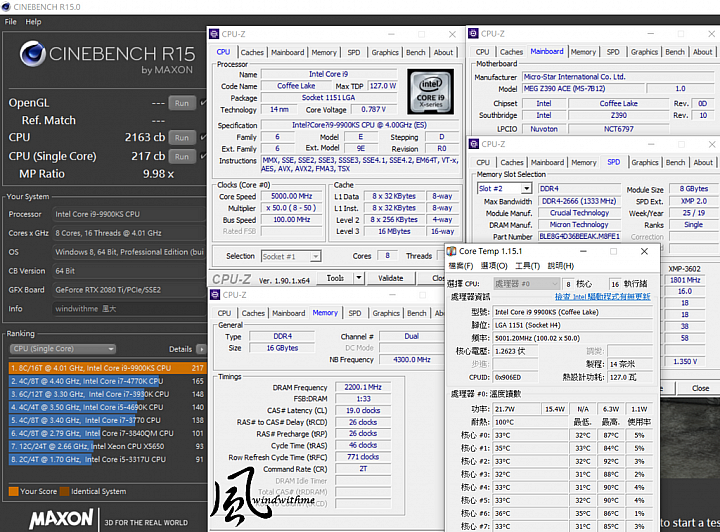Toggle the CPU test checkbox
The image size is (720, 532).
coord(203,137)
